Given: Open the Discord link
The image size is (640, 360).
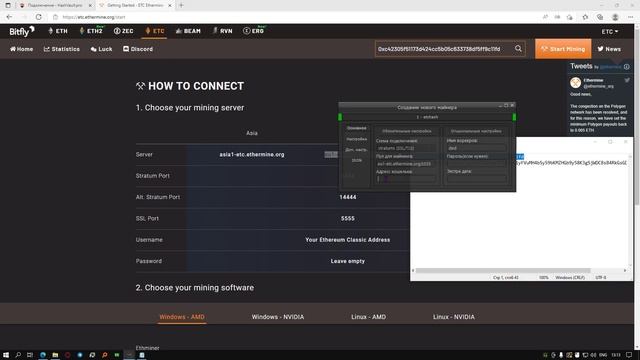Looking at the screenshot, I should click(138, 49).
